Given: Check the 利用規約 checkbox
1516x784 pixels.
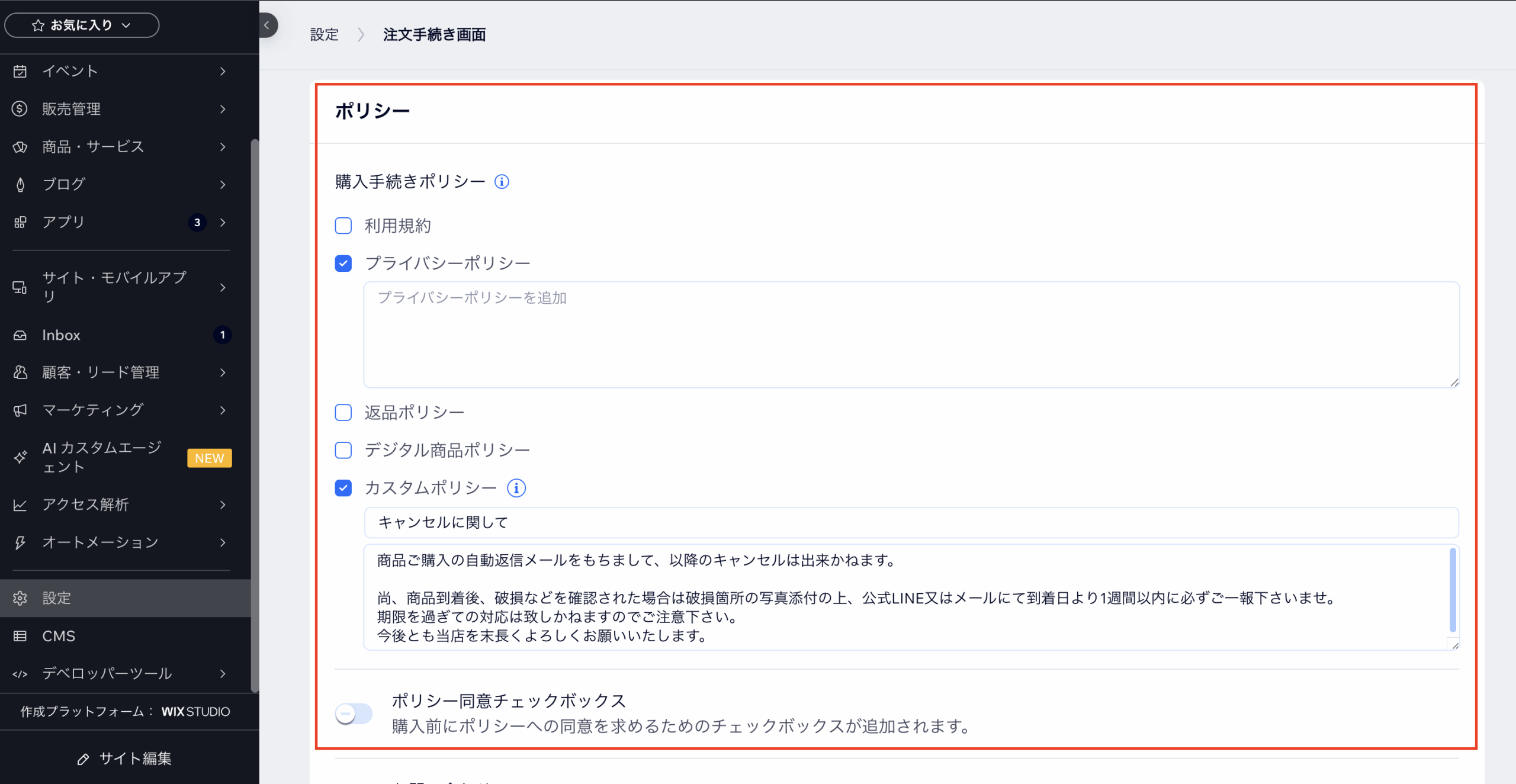Looking at the screenshot, I should pos(343,226).
